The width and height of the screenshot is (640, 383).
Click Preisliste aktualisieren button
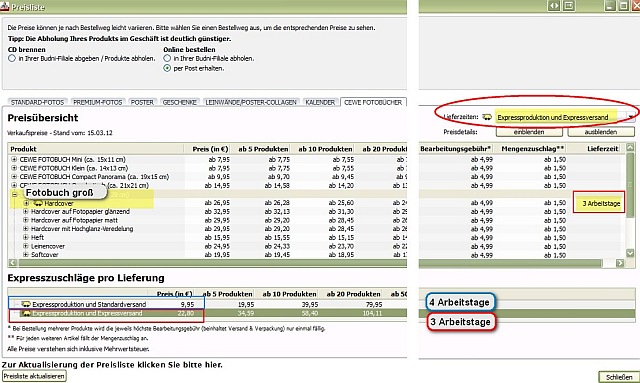coord(34,376)
